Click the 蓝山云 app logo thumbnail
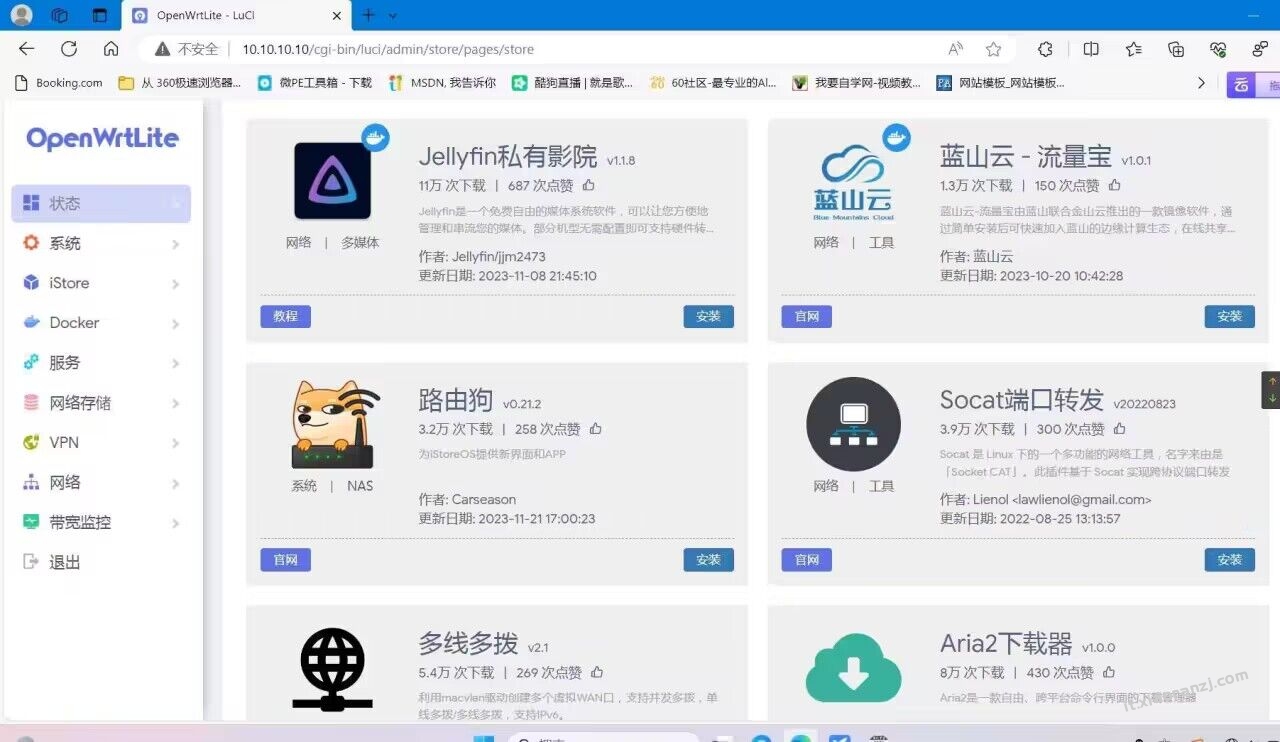This screenshot has width=1280, height=742. [x=854, y=183]
